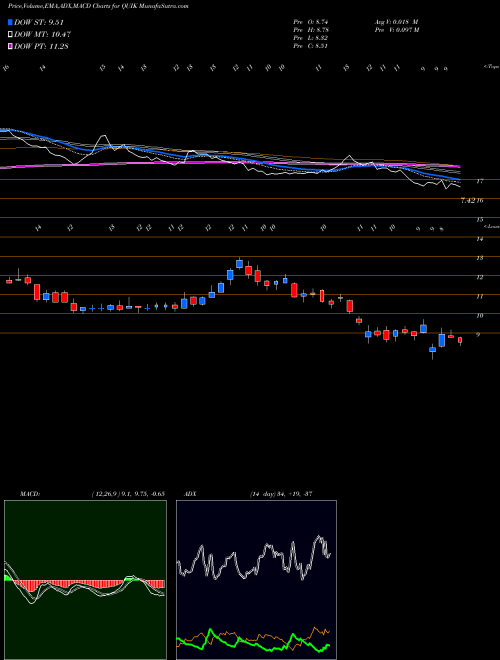
Task: Click the chart title for QUIK MunafaSutra.com
Action: 98,7
